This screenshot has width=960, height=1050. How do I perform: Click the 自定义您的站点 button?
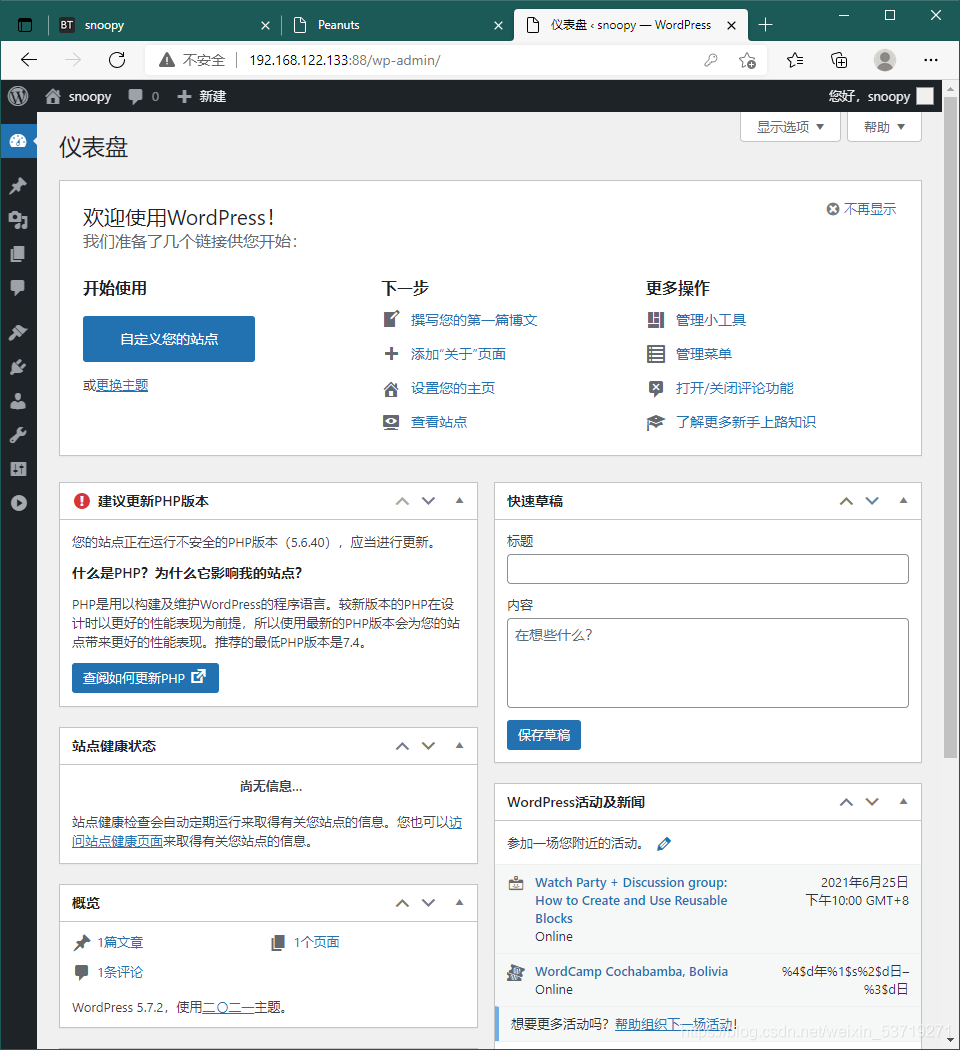click(x=169, y=339)
